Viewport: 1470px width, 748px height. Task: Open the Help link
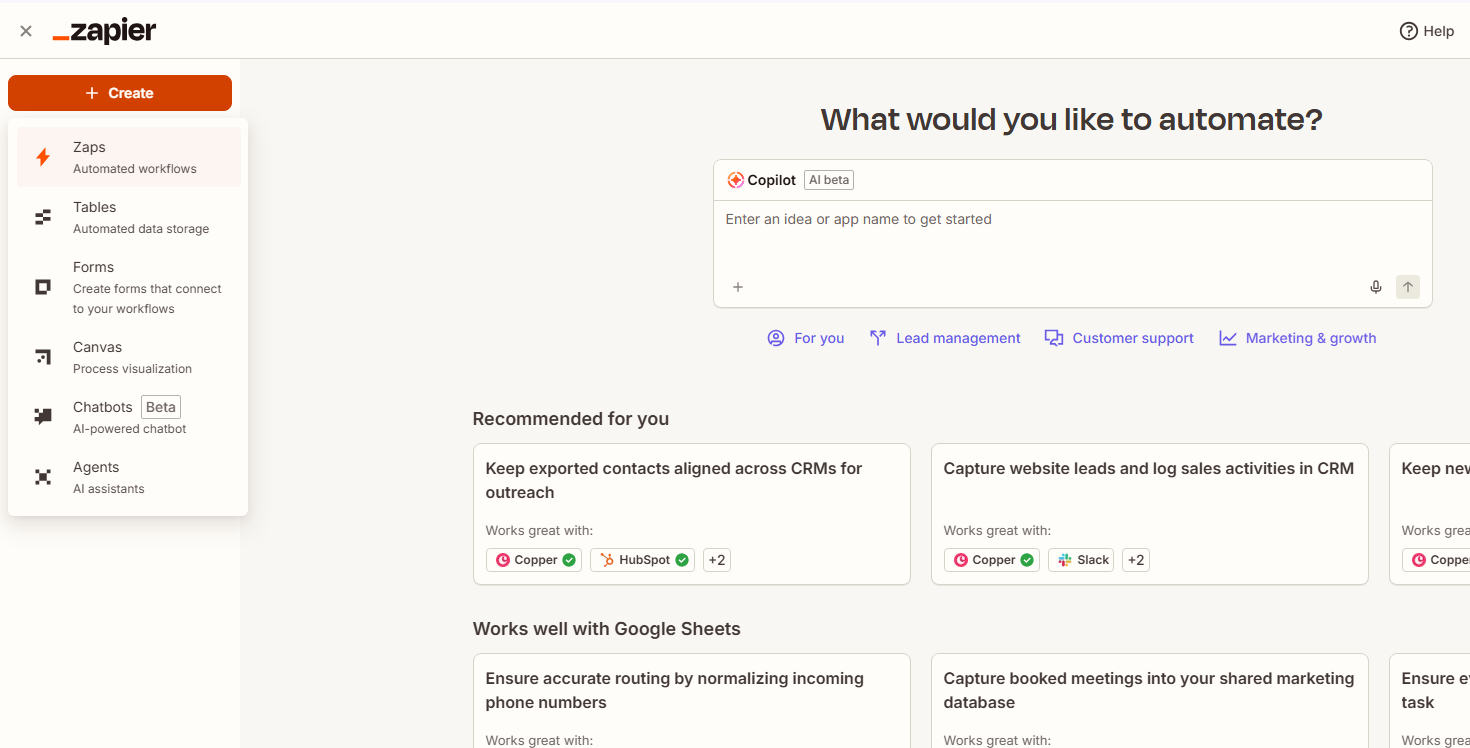(x=1427, y=31)
